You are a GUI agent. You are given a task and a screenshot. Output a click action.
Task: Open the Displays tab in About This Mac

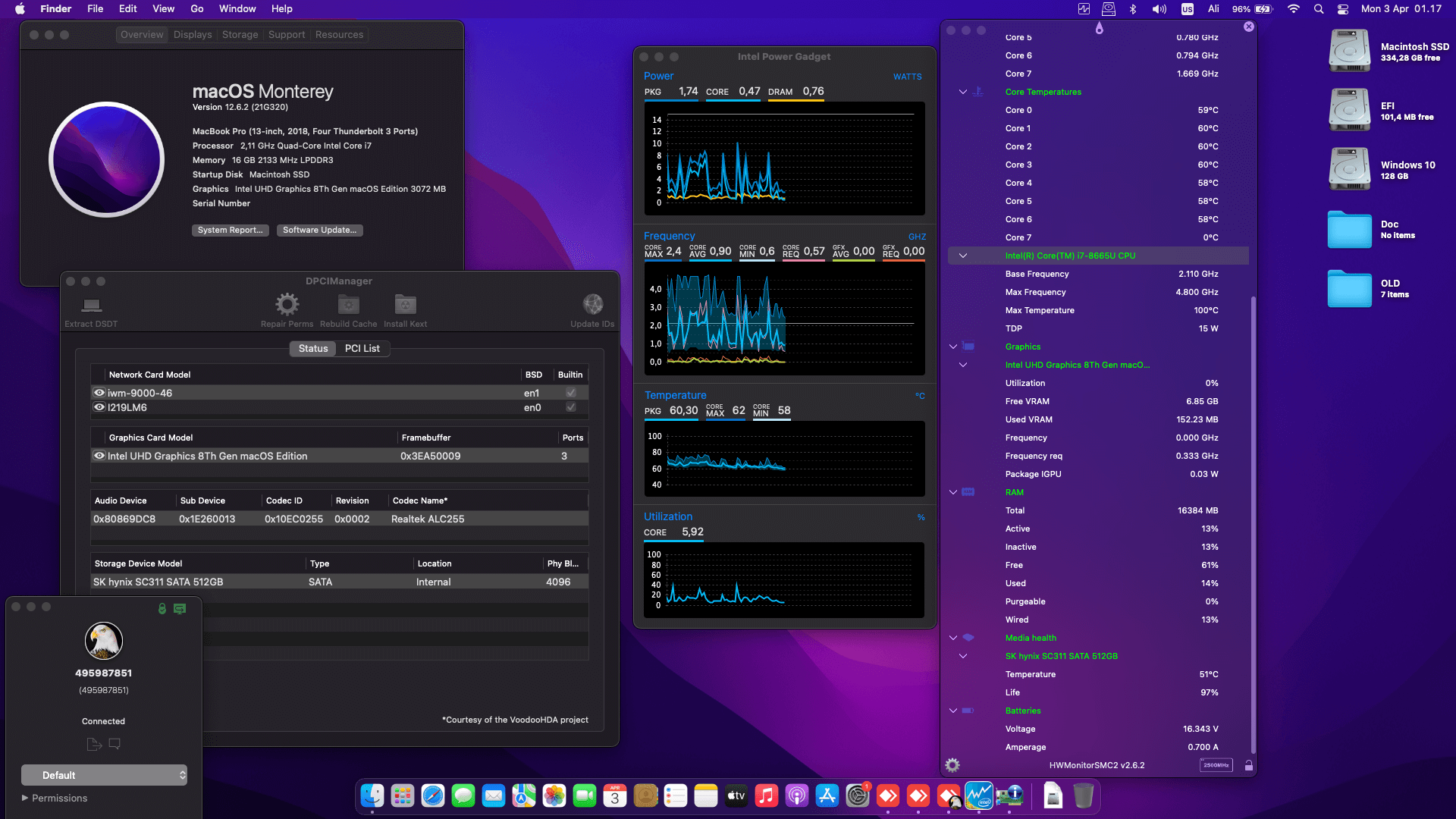click(x=192, y=34)
